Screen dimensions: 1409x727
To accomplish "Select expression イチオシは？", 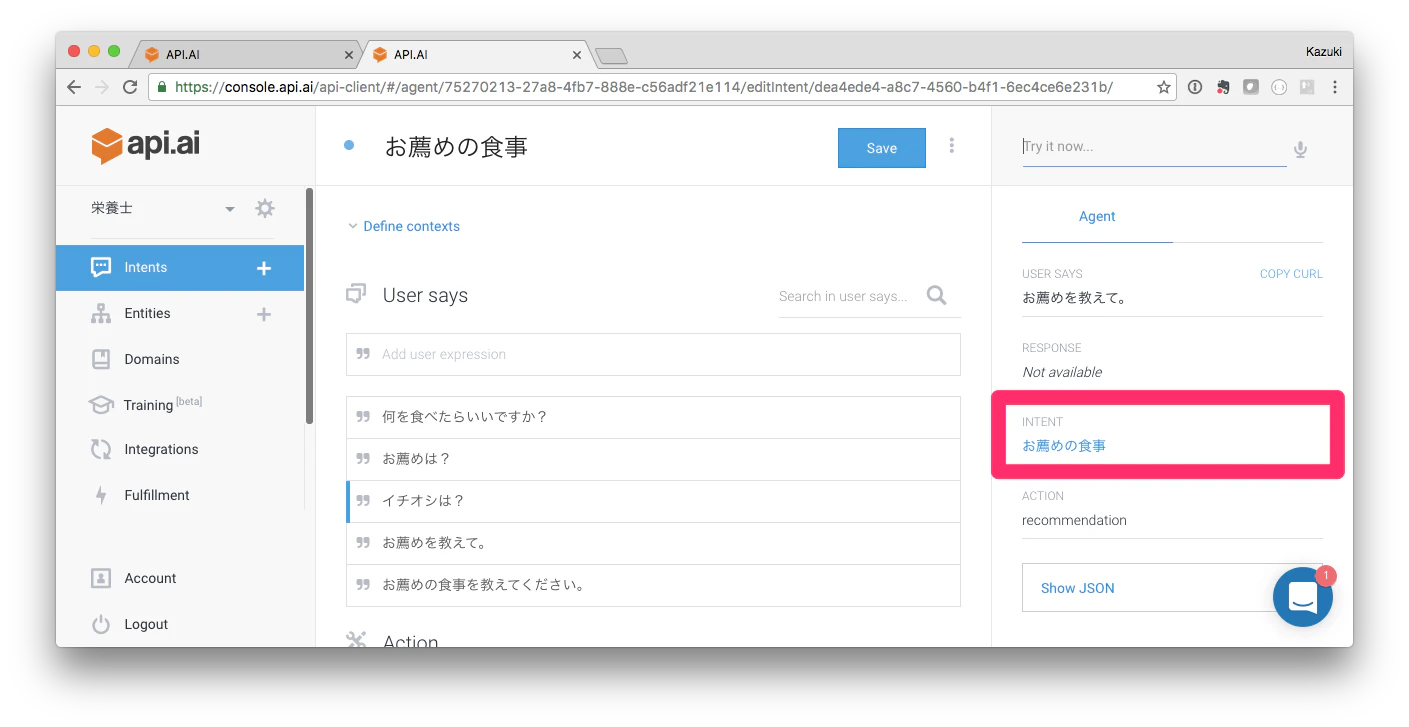I will pyautogui.click(x=653, y=501).
